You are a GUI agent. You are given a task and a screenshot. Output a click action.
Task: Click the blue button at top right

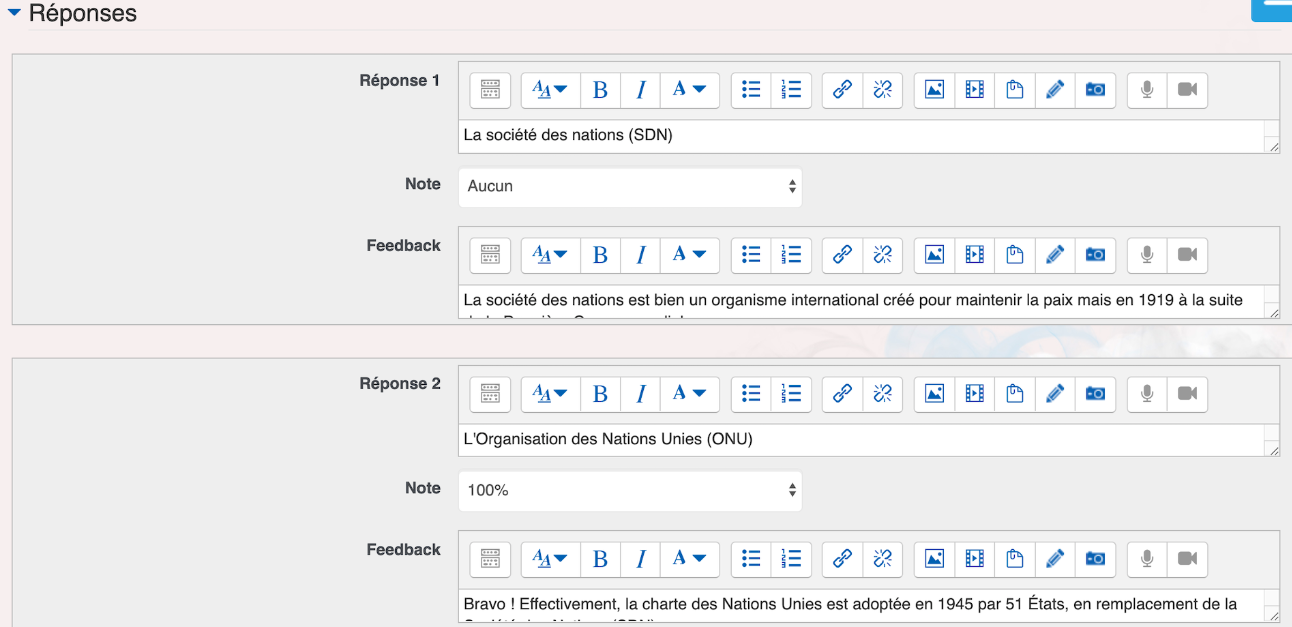(x=1271, y=9)
